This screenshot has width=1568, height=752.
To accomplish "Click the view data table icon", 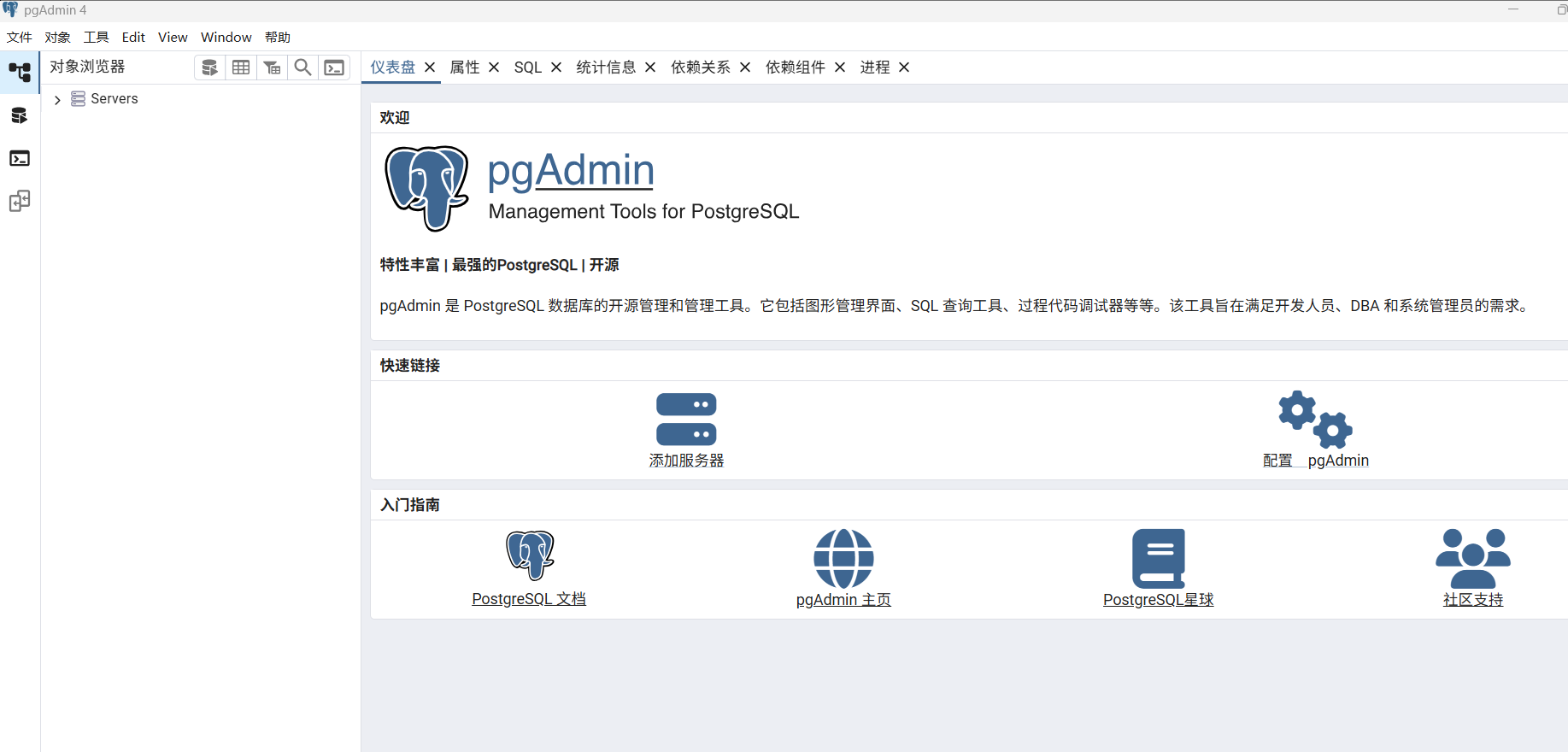I will click(241, 68).
